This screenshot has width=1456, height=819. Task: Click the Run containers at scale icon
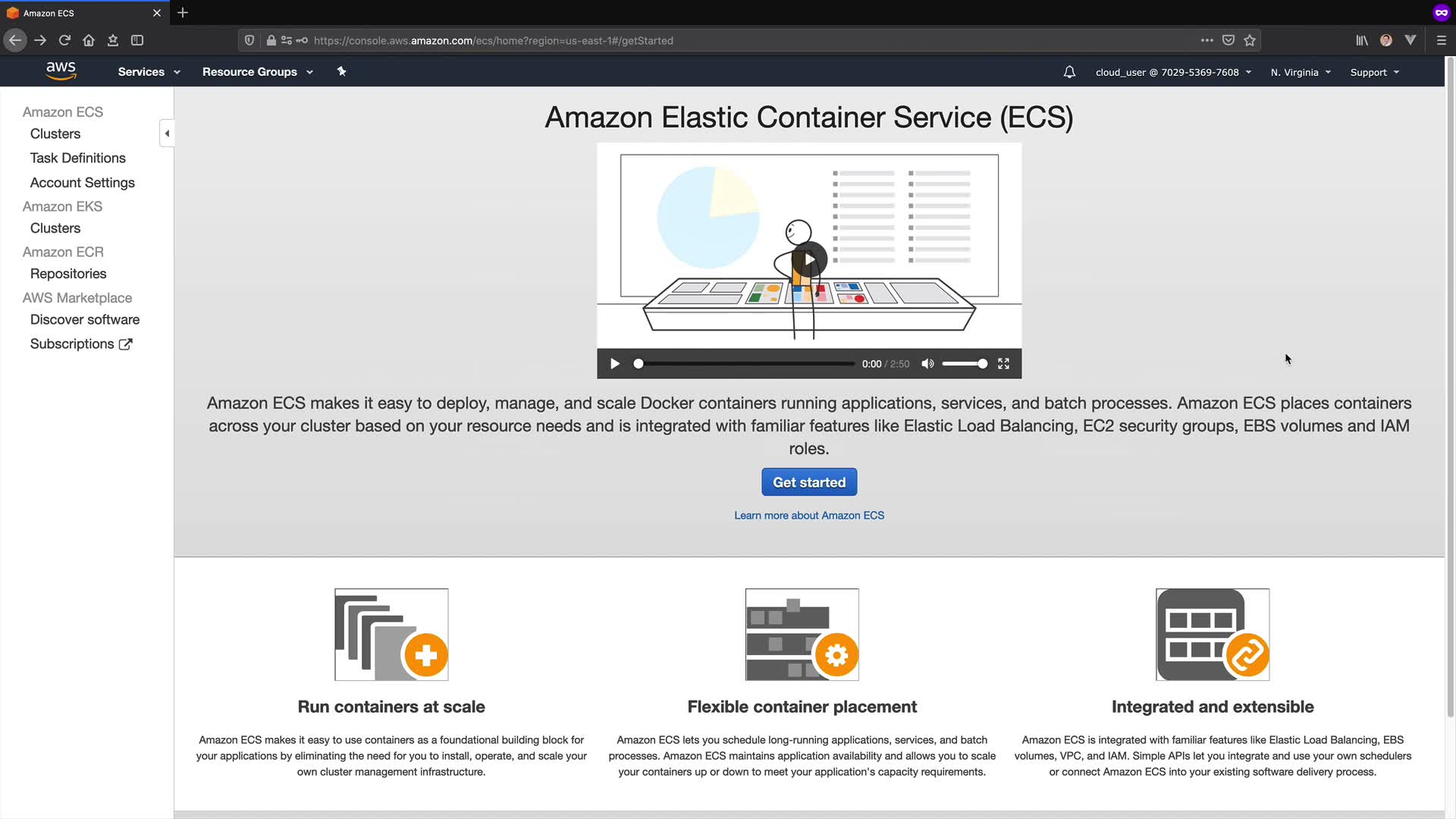click(391, 635)
